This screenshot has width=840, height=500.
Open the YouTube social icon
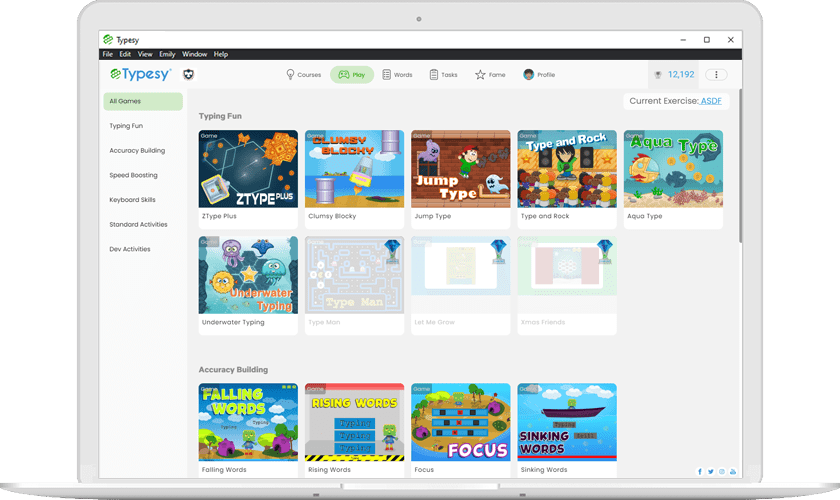coord(733,472)
